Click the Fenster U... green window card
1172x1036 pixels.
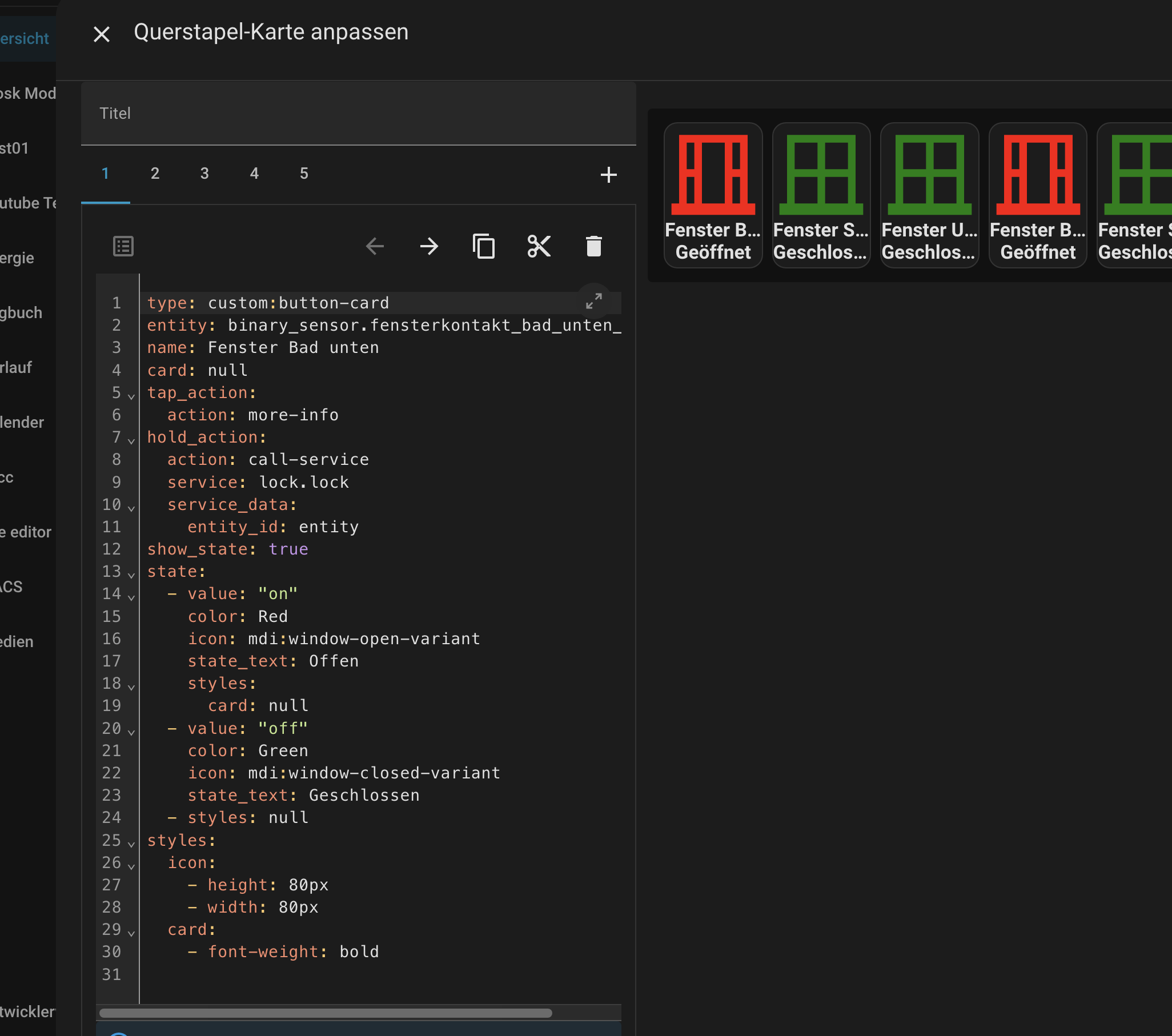929,195
